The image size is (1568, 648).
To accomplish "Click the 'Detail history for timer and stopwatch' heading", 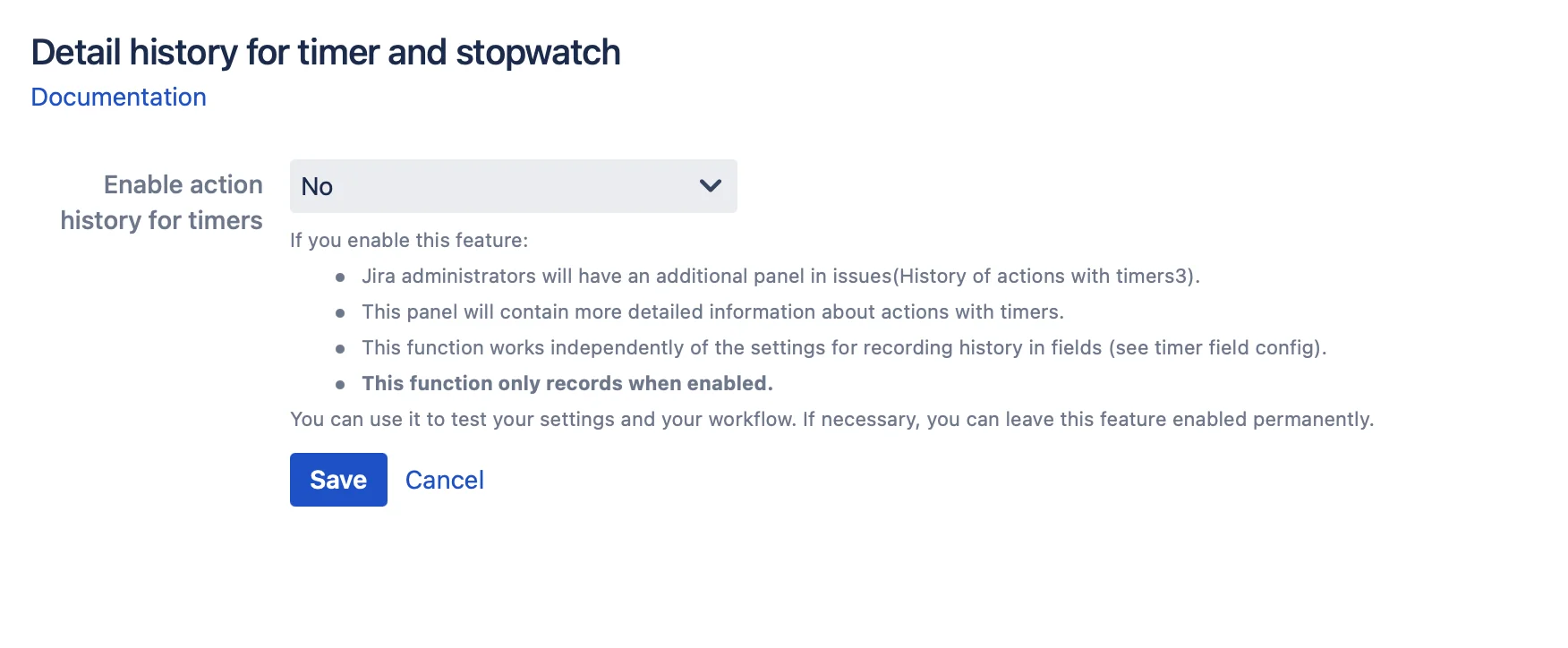I will (x=326, y=53).
